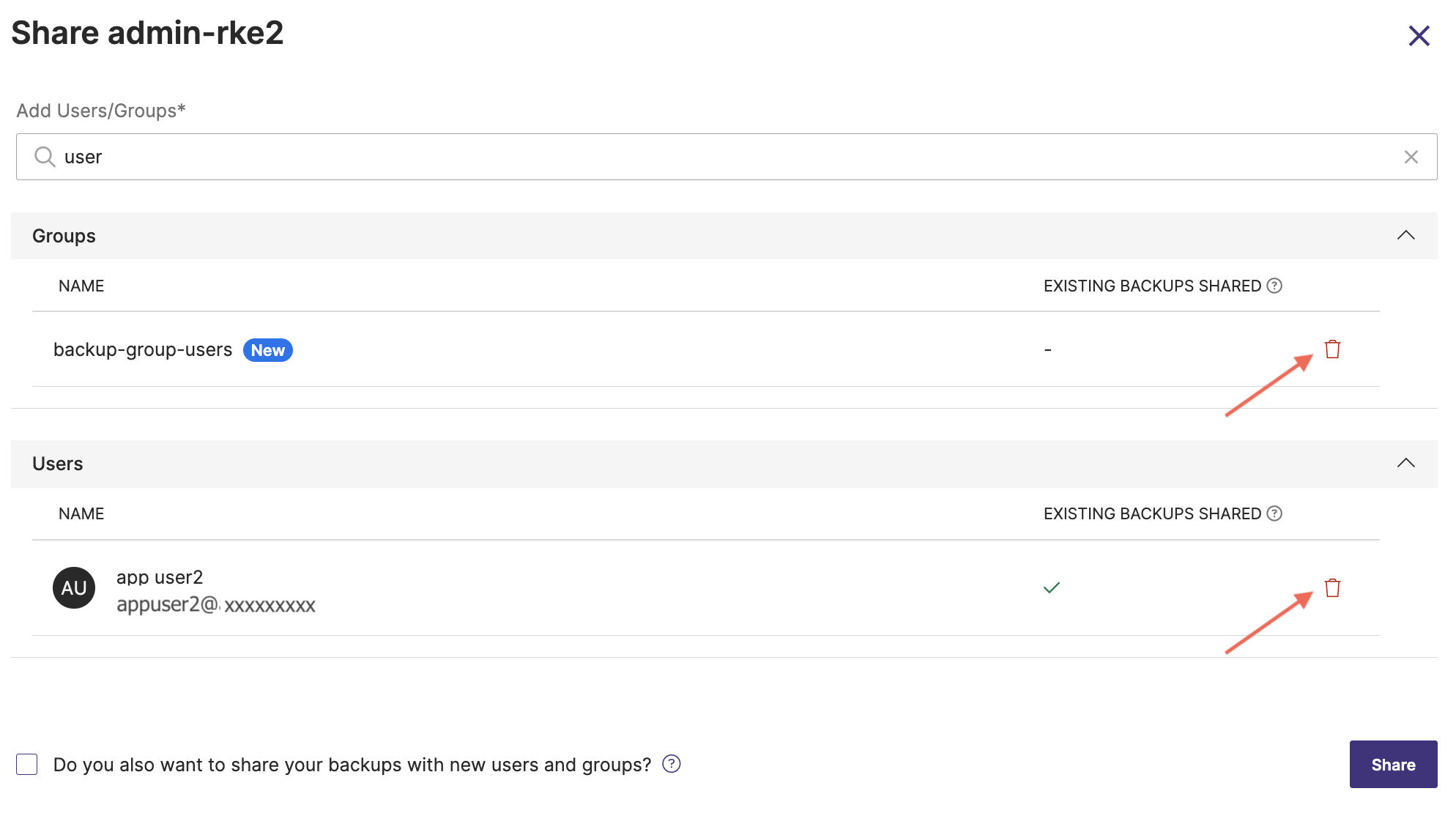
Task: Delete the backup-group-users group entry
Action: coord(1332,349)
